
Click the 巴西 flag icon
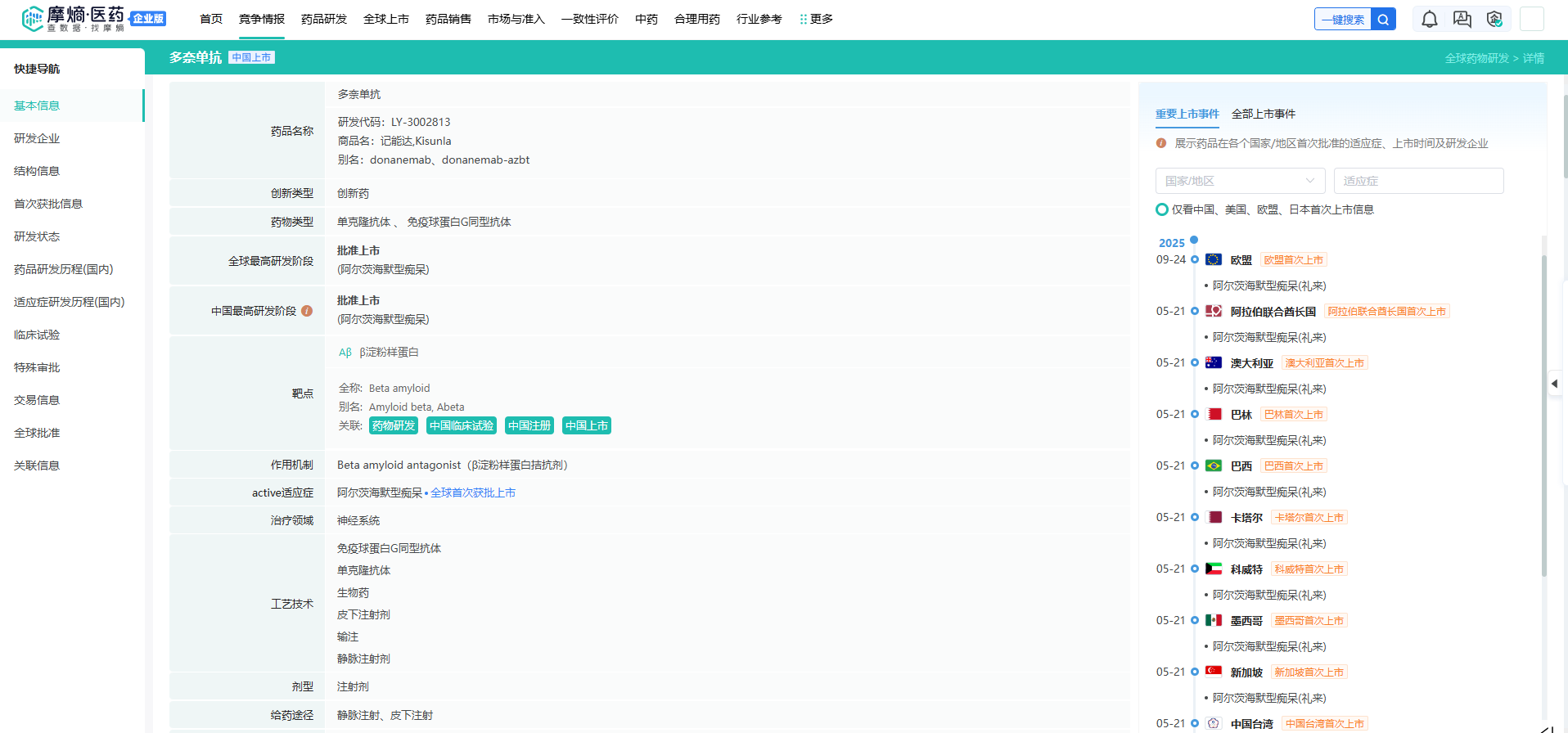coord(1214,465)
